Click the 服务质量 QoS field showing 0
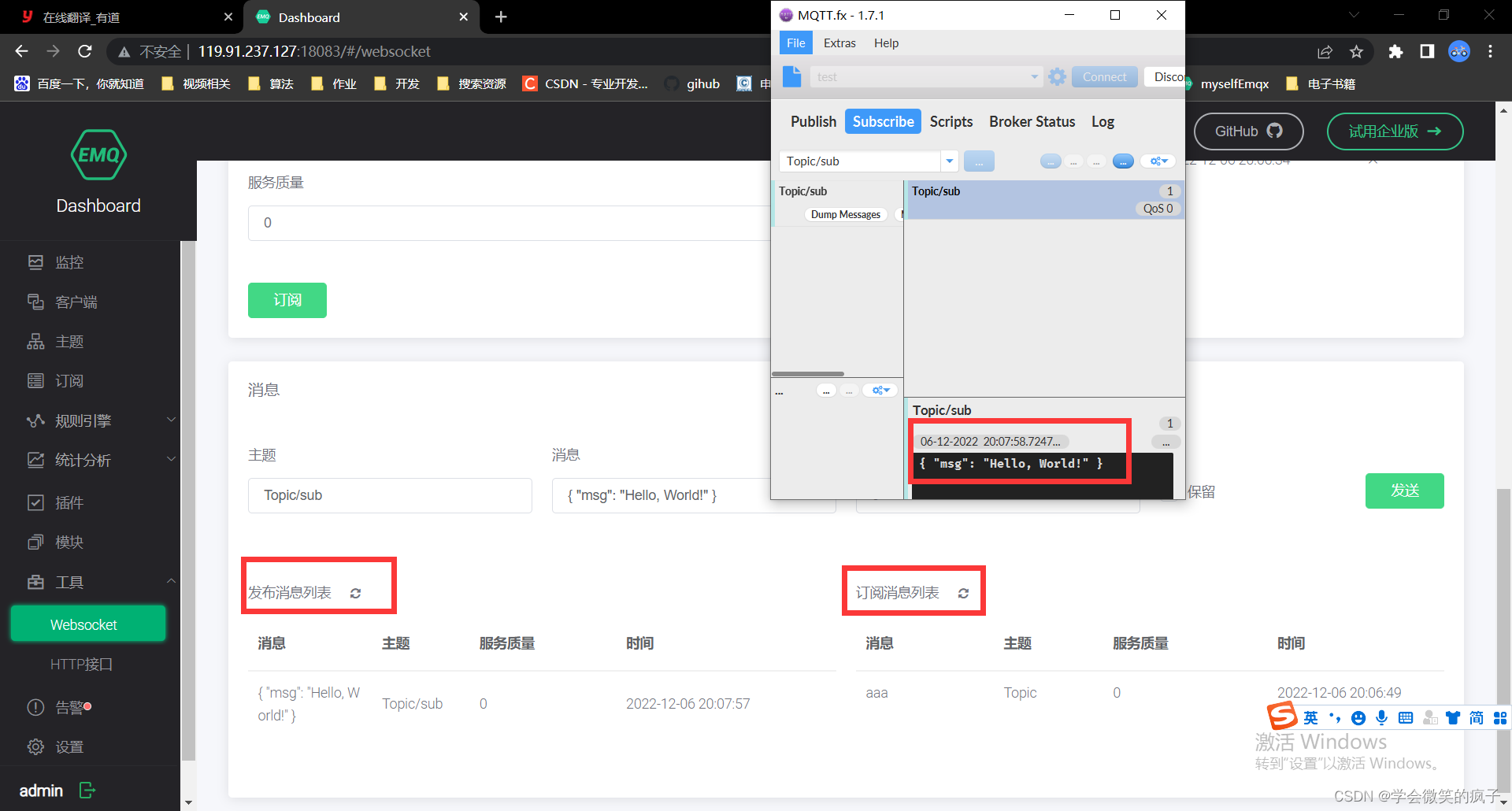Image resolution: width=1512 pixels, height=811 pixels. tap(509, 223)
